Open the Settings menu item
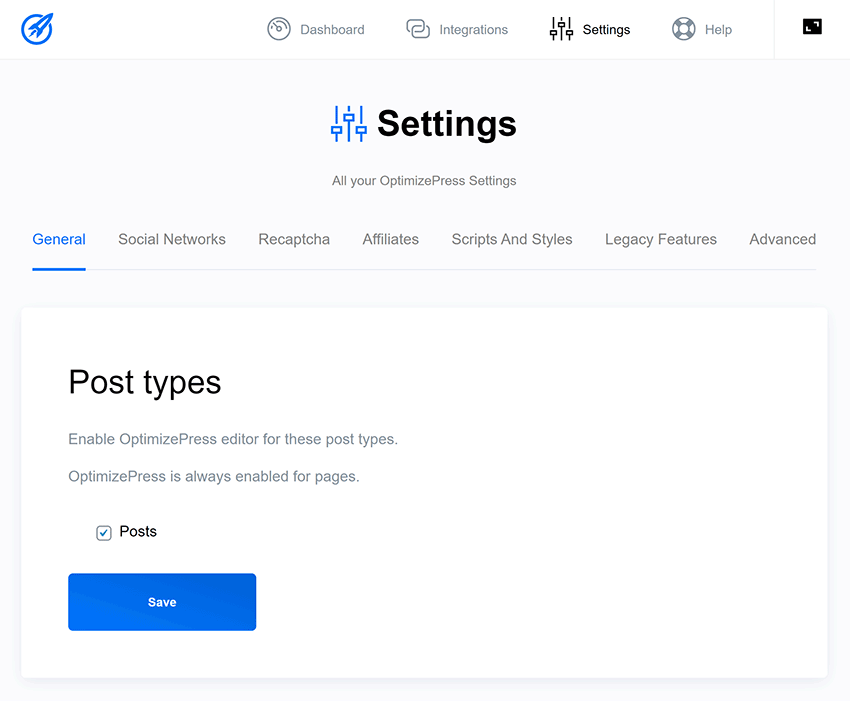The image size is (850, 703). pyautogui.click(x=590, y=29)
